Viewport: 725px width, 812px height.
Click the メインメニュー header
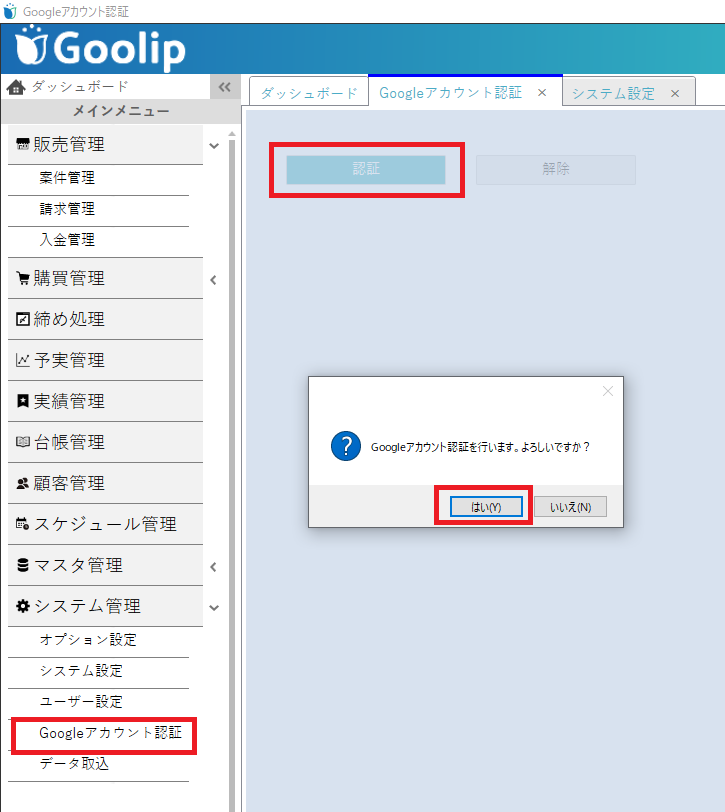(x=121, y=111)
